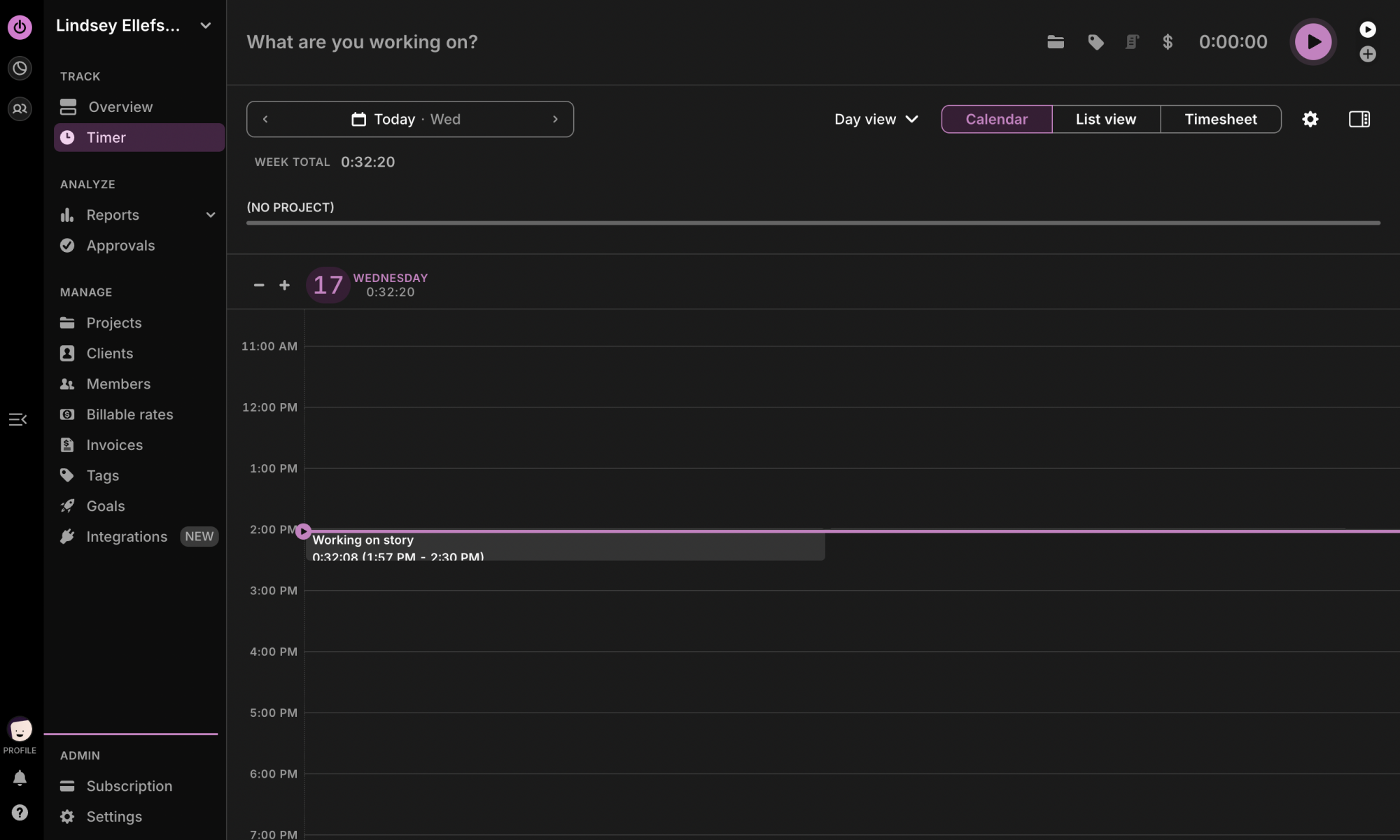Toggle the right-side calendar panel
This screenshot has width=1400, height=840.
click(1359, 119)
